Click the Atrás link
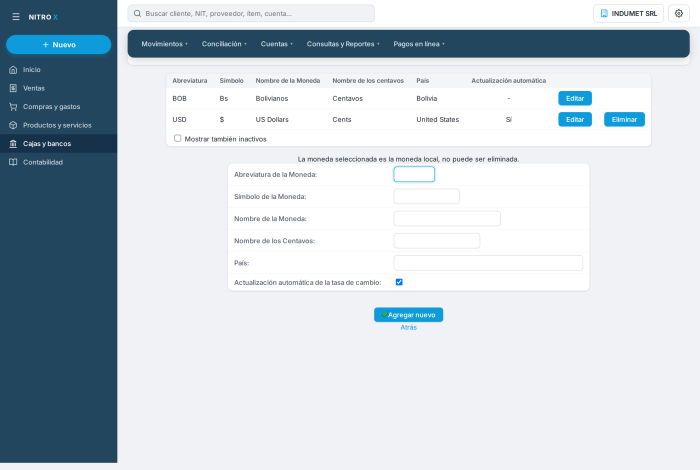Viewport: 700px width, 470px height. (408, 327)
